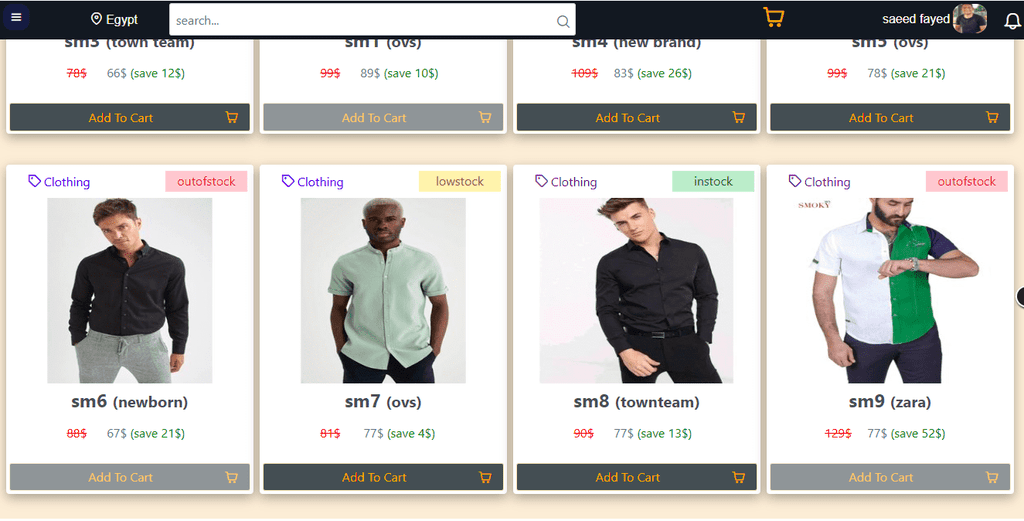Click the sm7 (ovs) product title
This screenshot has height=521, width=1024.
(383, 402)
